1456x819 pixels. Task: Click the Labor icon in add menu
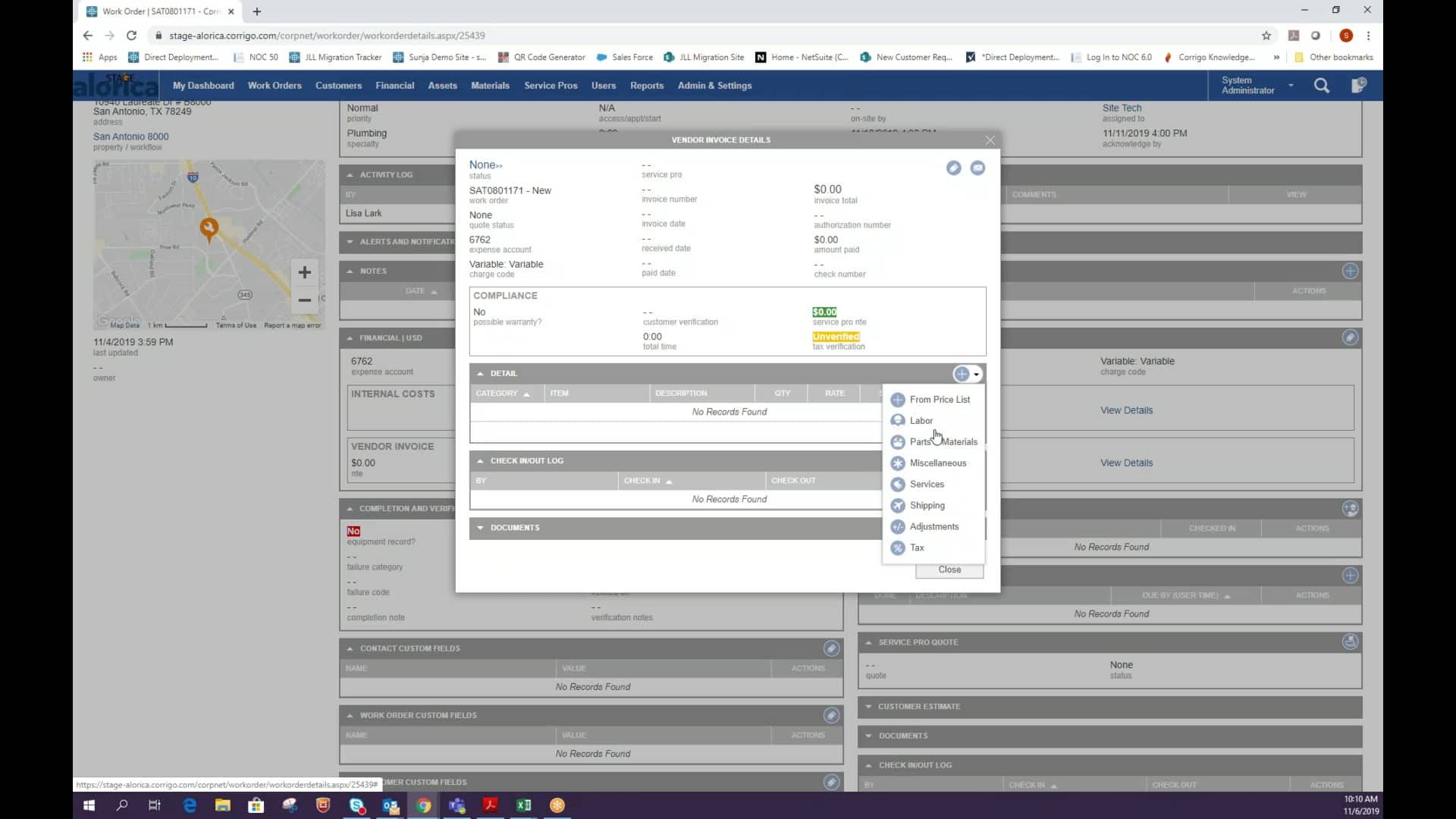(898, 421)
